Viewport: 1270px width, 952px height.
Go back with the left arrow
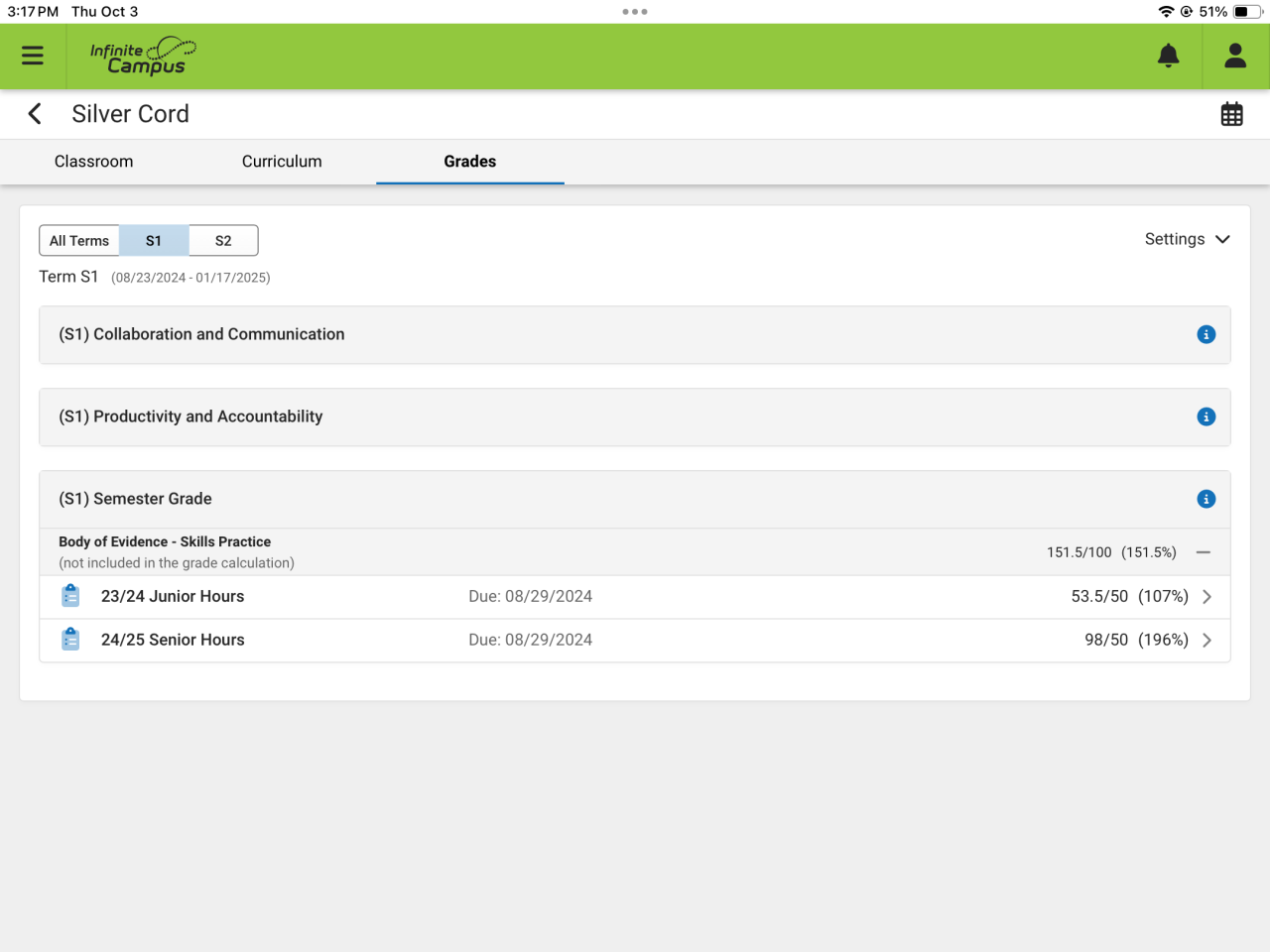(x=35, y=114)
